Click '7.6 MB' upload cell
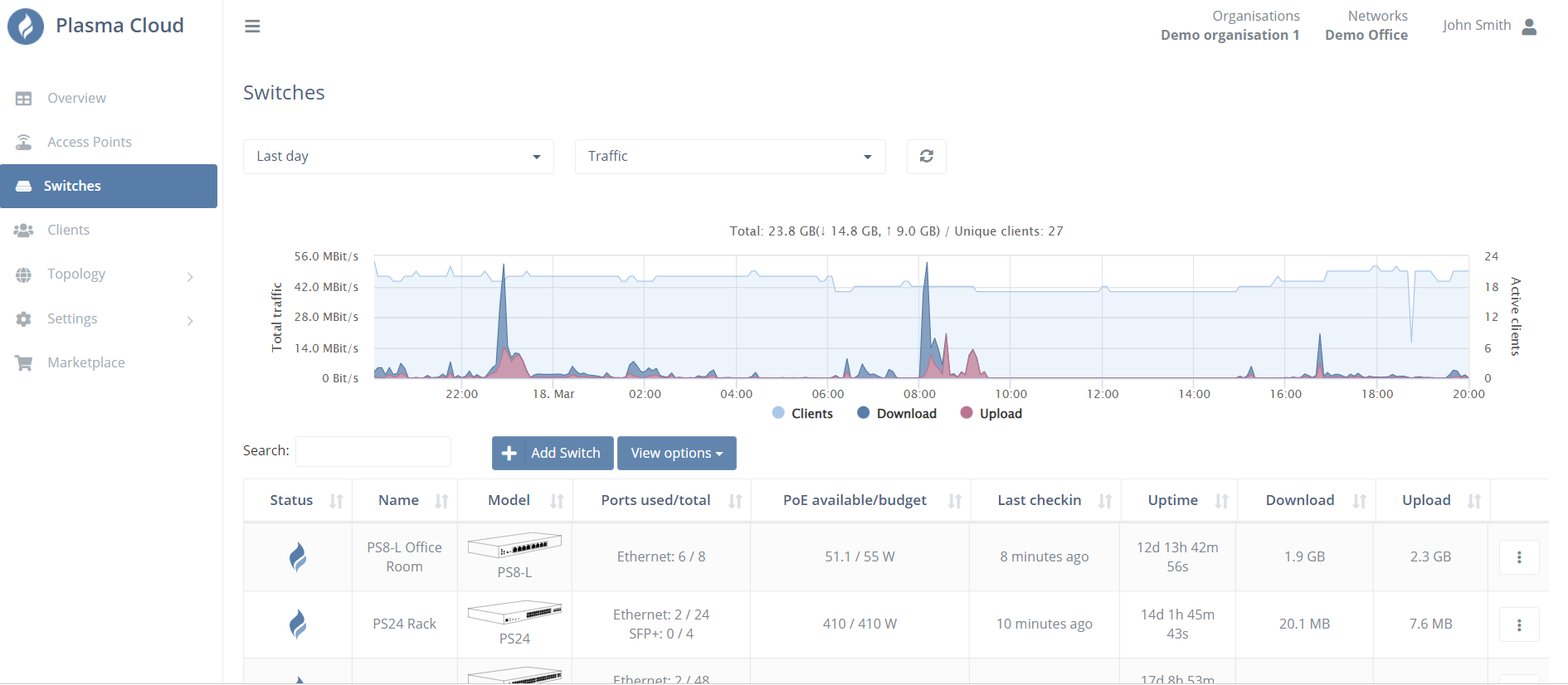The image size is (1568, 685). coord(1431,624)
